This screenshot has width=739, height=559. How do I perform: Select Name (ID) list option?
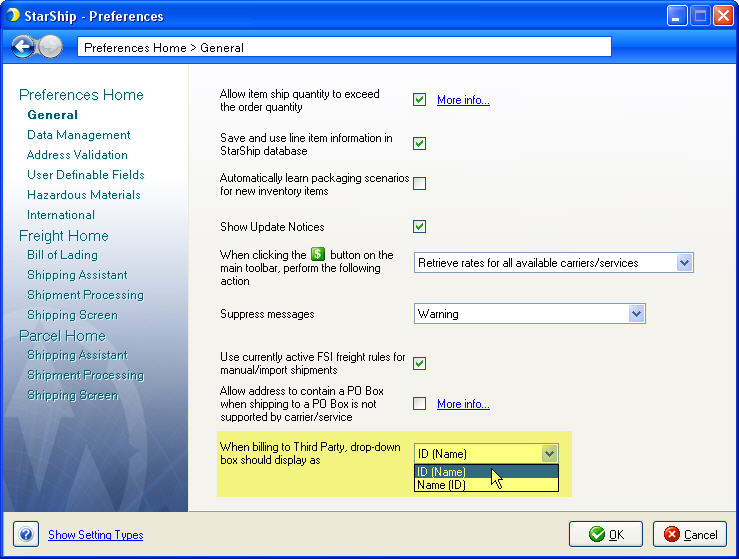tap(486, 485)
